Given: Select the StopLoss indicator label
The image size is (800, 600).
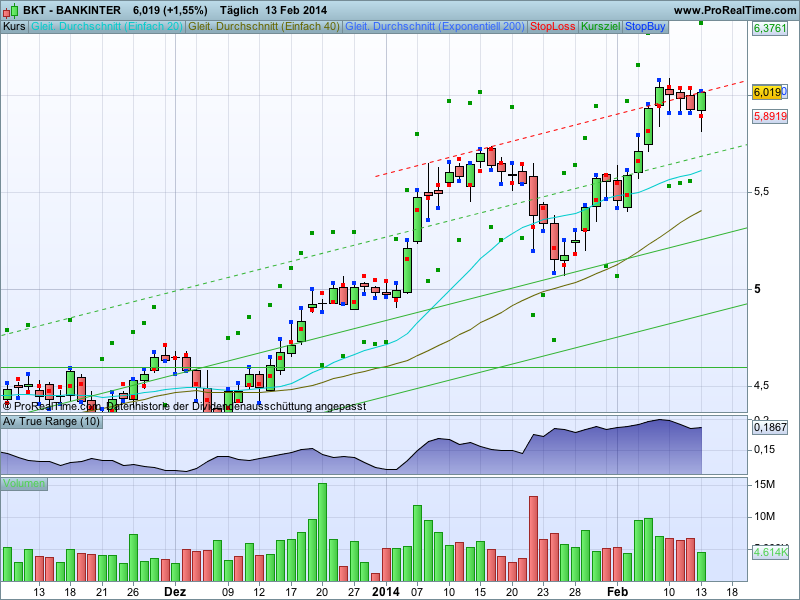Looking at the screenshot, I should [x=553, y=27].
